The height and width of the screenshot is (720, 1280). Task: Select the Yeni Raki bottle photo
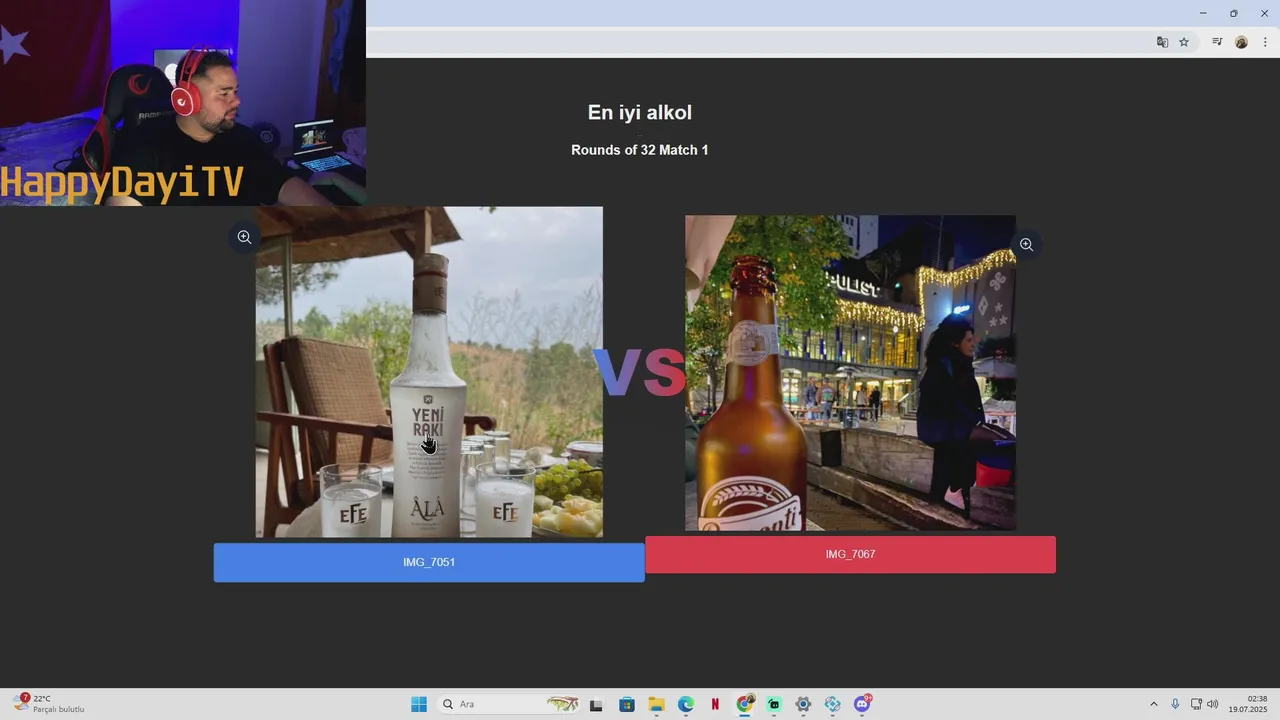[x=429, y=372]
